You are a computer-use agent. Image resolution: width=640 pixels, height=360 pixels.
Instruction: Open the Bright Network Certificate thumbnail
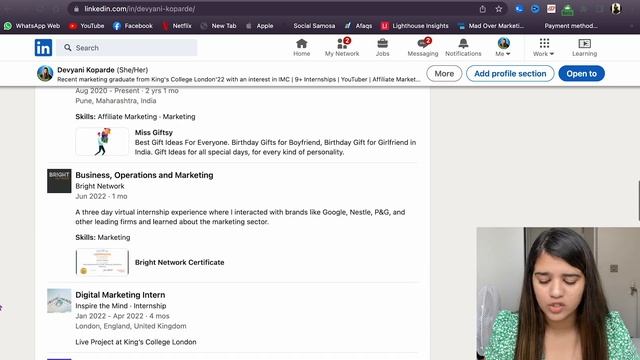[x=102, y=262]
